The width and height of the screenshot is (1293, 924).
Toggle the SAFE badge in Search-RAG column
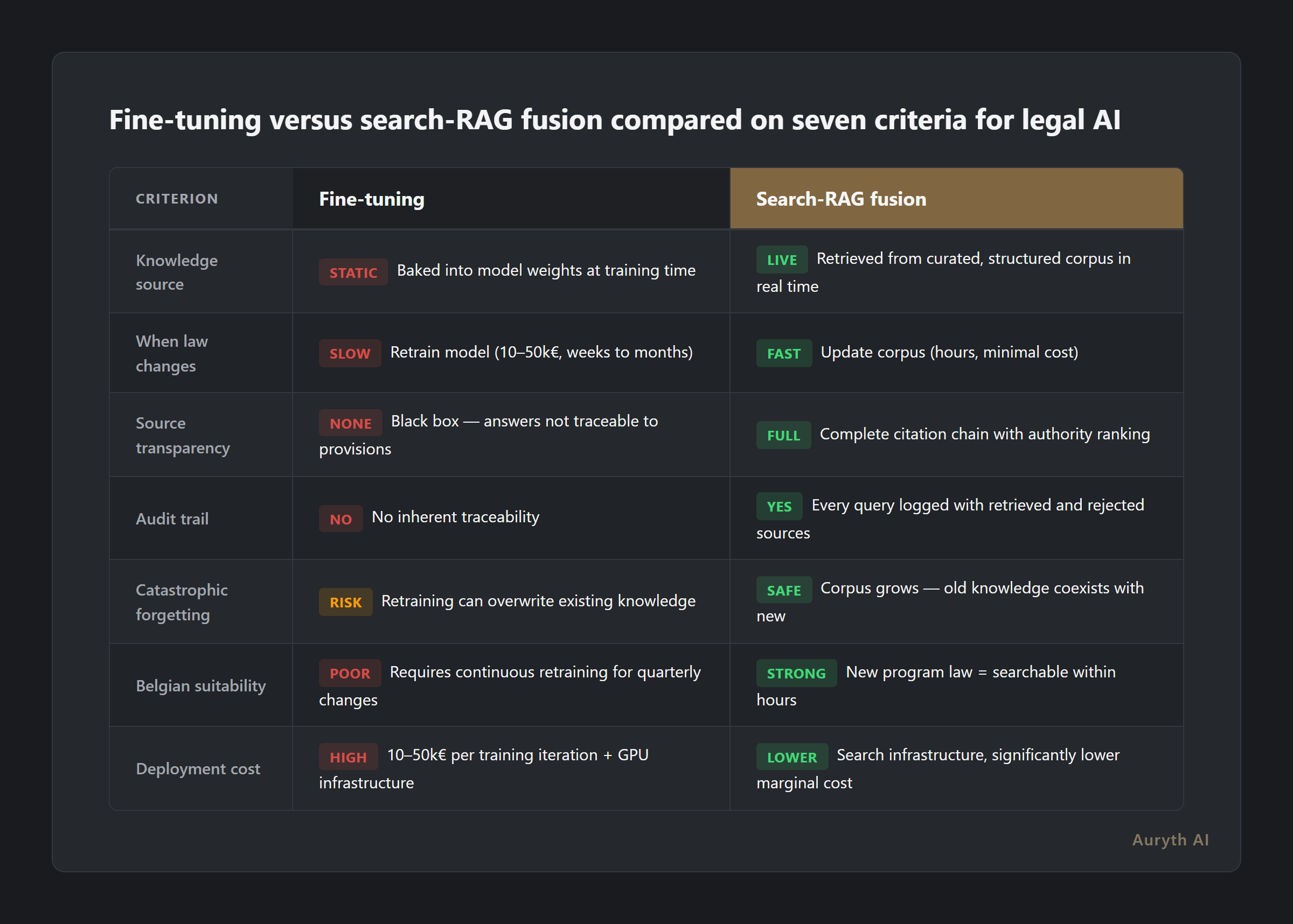point(784,590)
